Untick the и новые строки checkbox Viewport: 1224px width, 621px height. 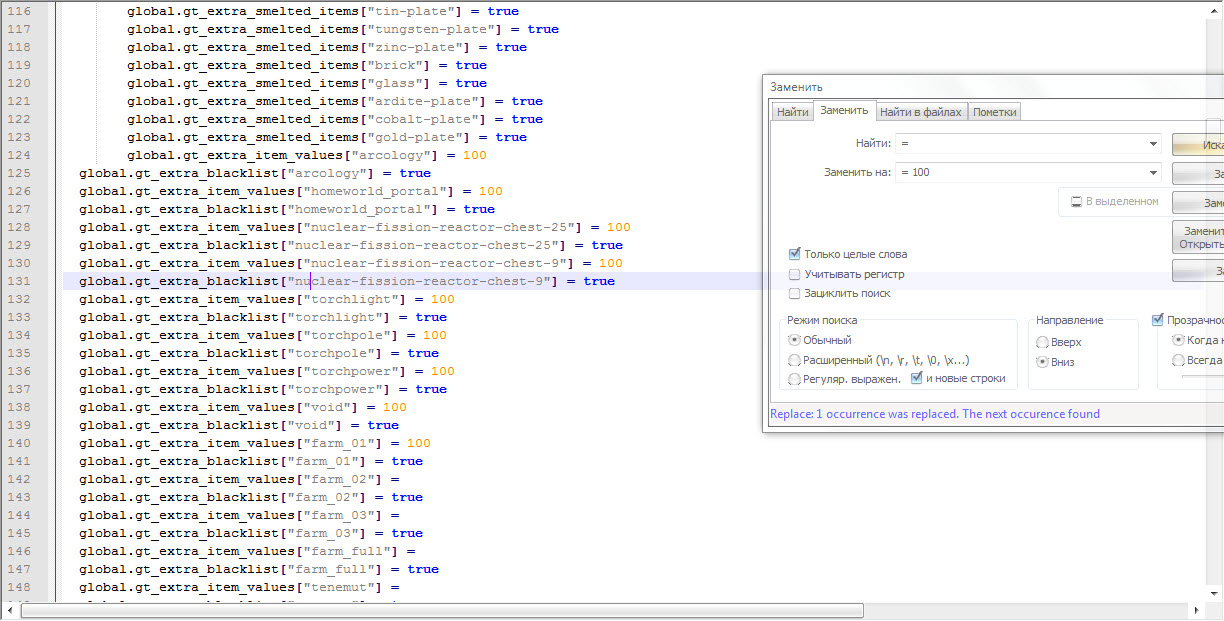(x=917, y=378)
